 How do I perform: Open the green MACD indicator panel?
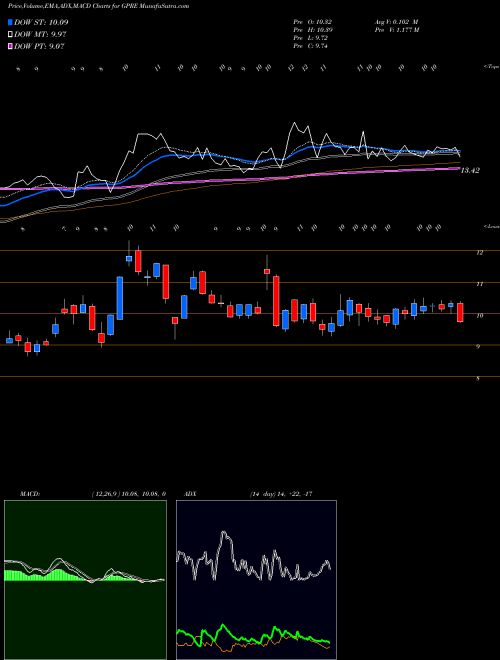coord(85,580)
